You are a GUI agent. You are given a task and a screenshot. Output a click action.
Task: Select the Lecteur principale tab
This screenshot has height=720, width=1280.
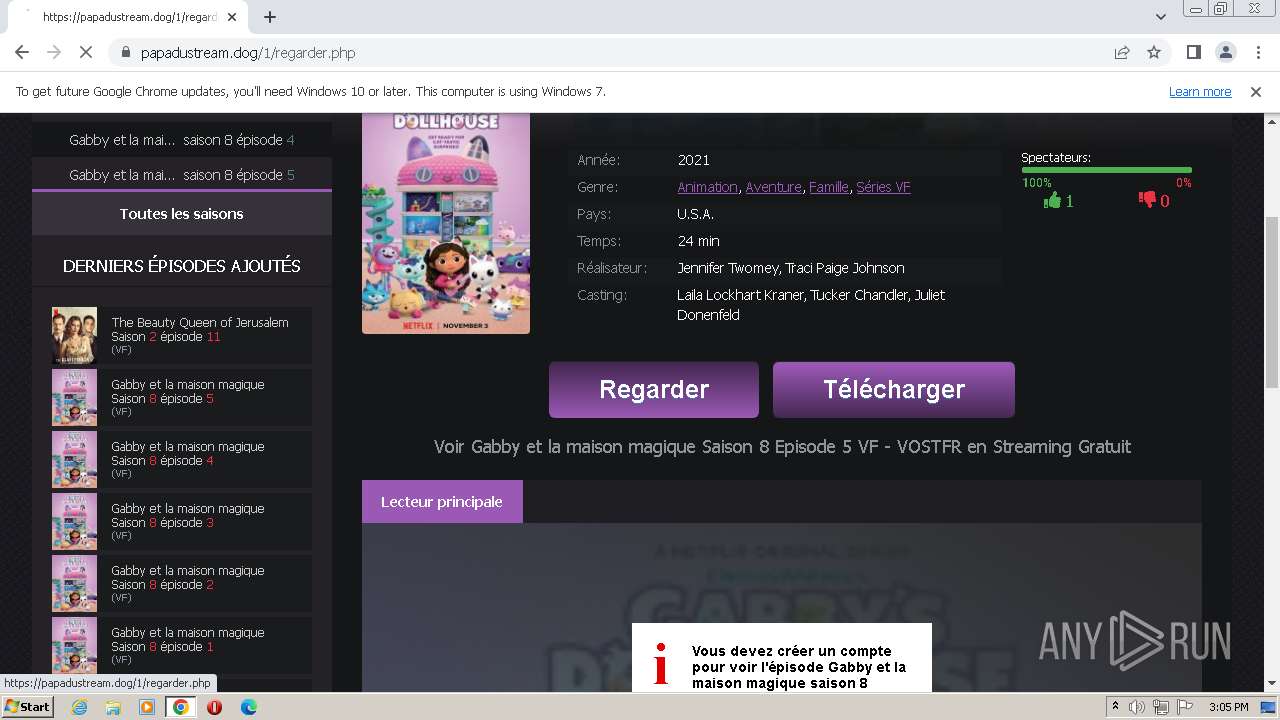coord(442,502)
